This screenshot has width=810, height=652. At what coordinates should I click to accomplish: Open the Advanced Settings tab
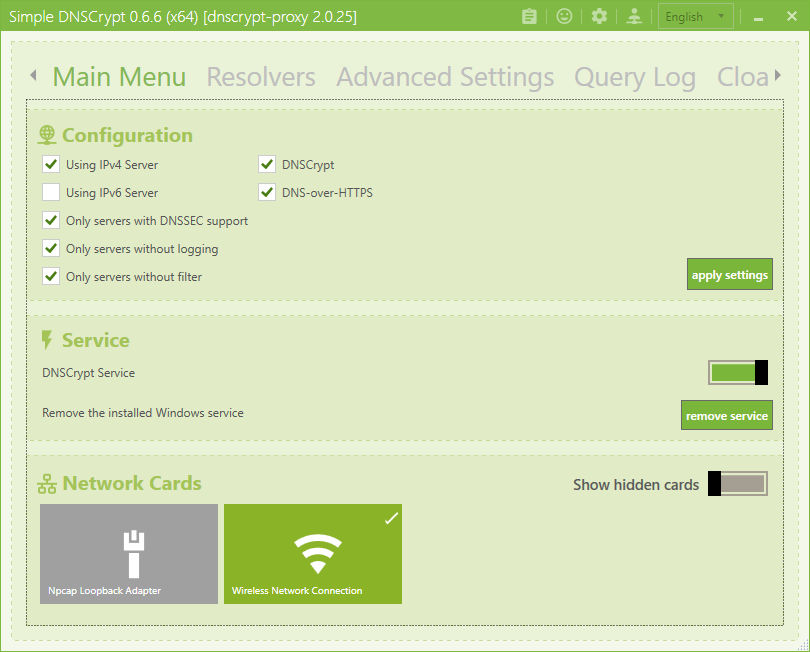click(x=445, y=77)
